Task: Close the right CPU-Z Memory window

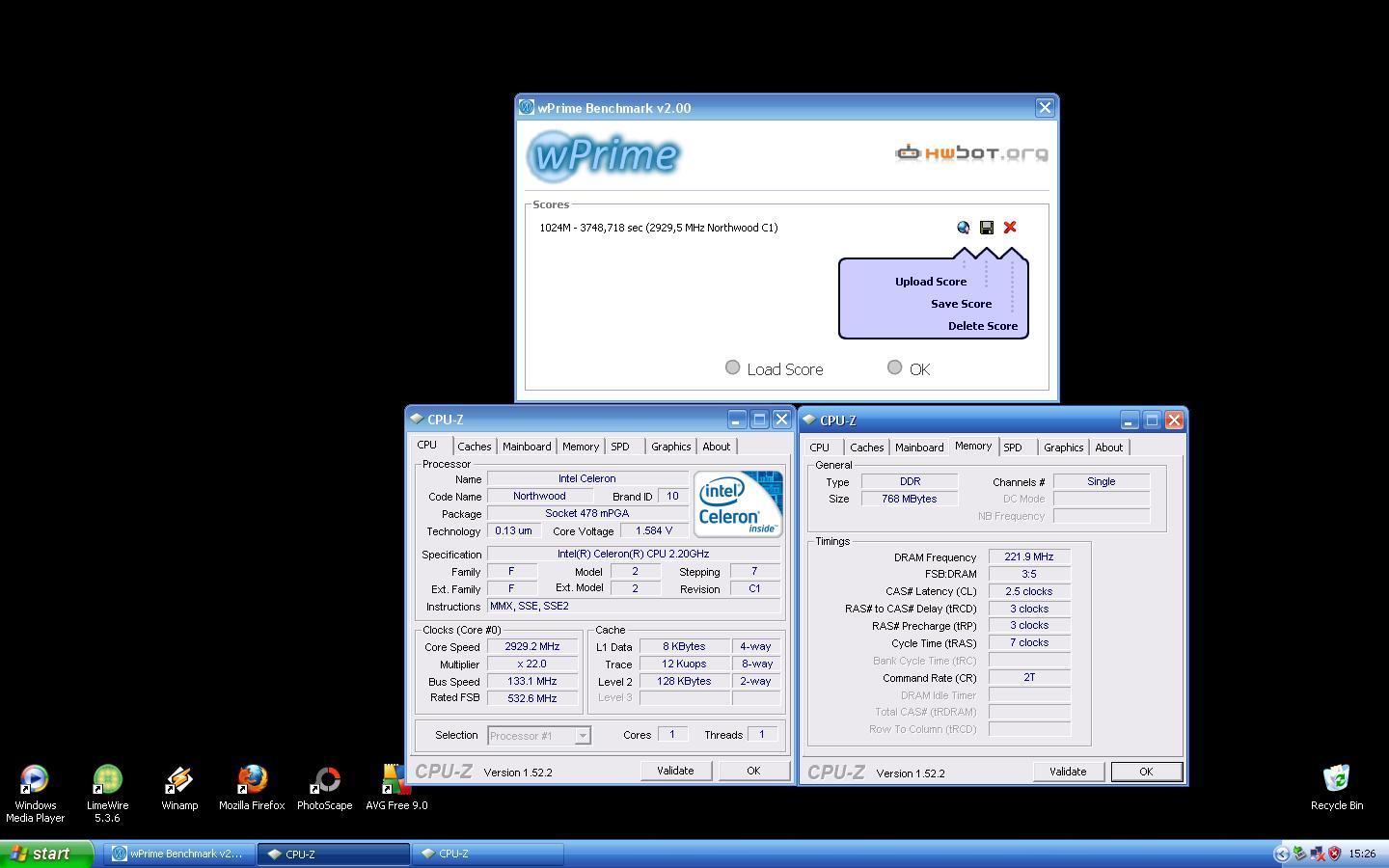Action: pyautogui.click(x=1174, y=420)
